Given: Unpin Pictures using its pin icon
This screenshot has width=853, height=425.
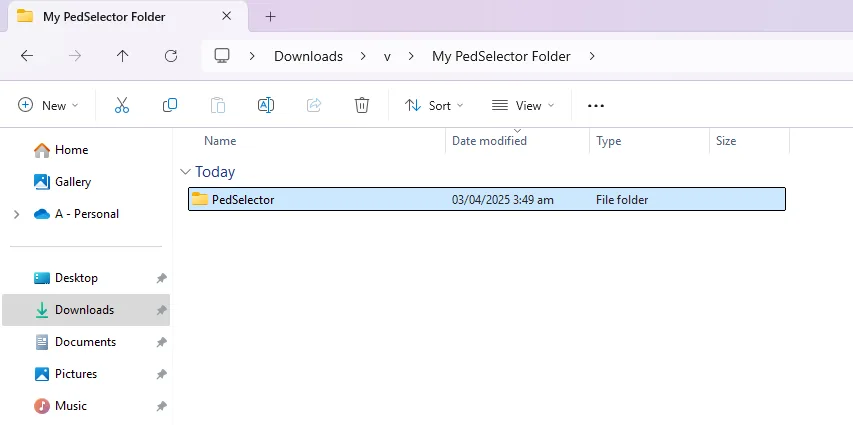Looking at the screenshot, I should (x=161, y=374).
